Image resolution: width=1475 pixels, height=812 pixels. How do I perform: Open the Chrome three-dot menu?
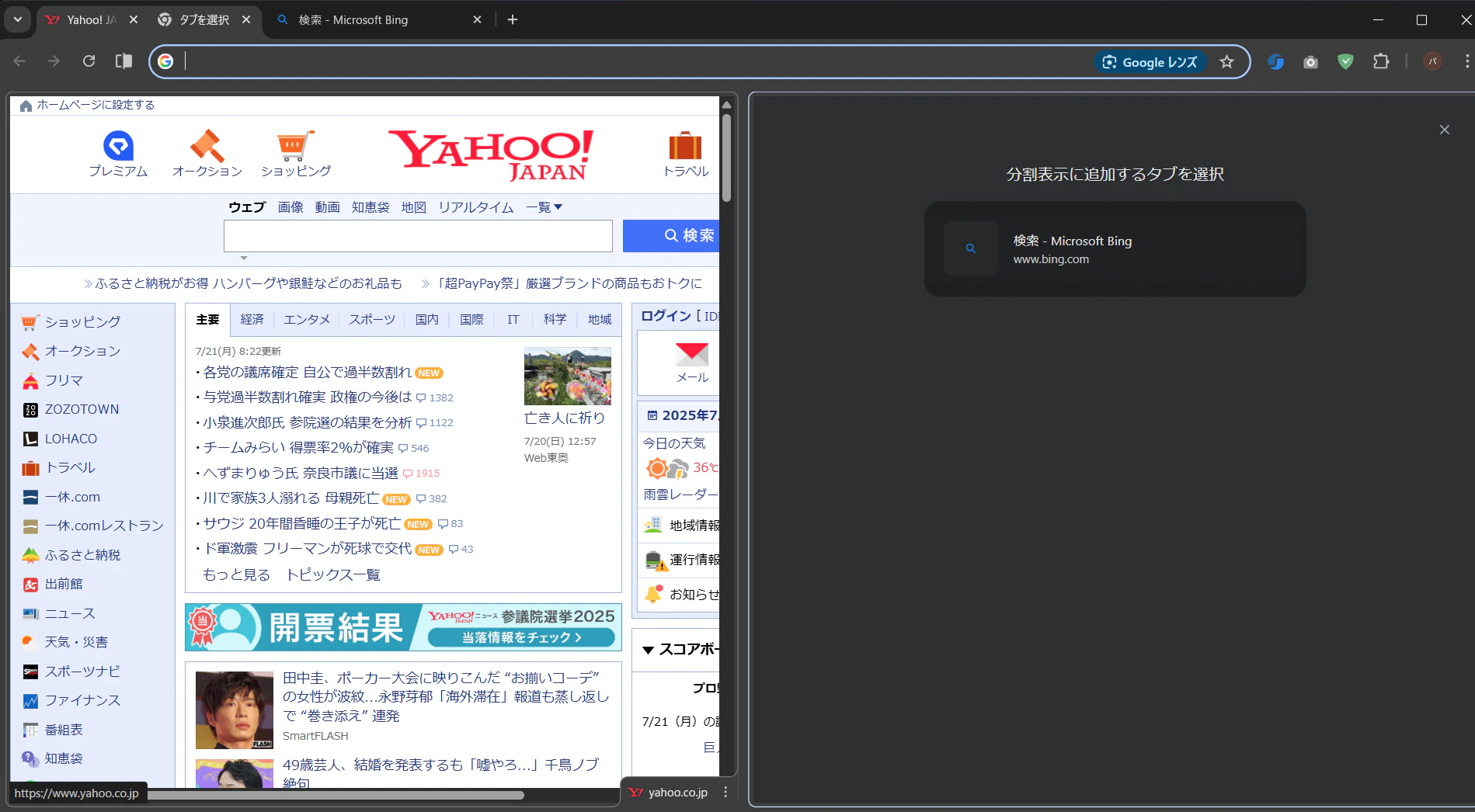[x=1466, y=62]
